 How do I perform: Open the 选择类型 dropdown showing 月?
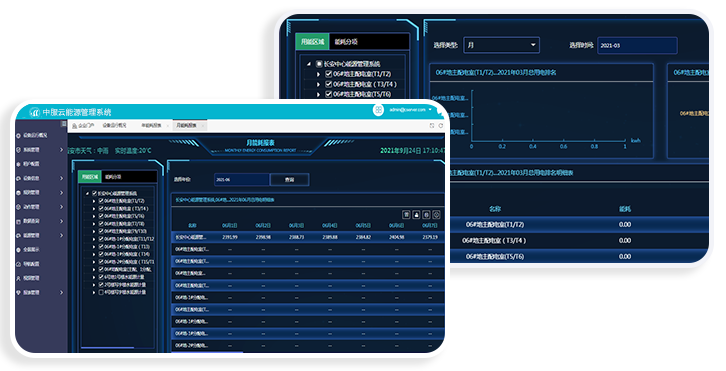pos(501,45)
